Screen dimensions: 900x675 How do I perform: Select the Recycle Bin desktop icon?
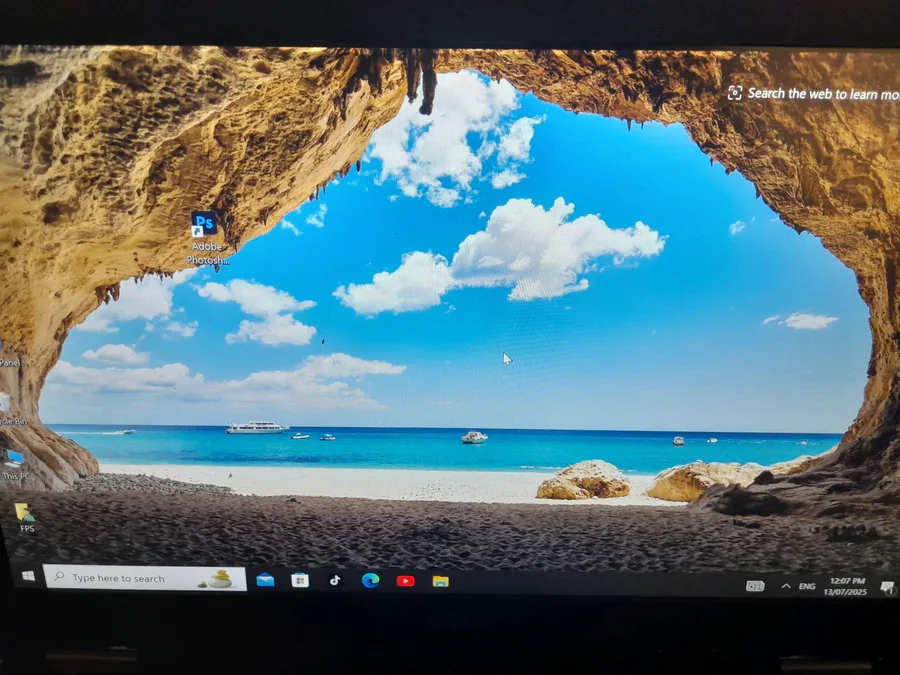click(11, 409)
